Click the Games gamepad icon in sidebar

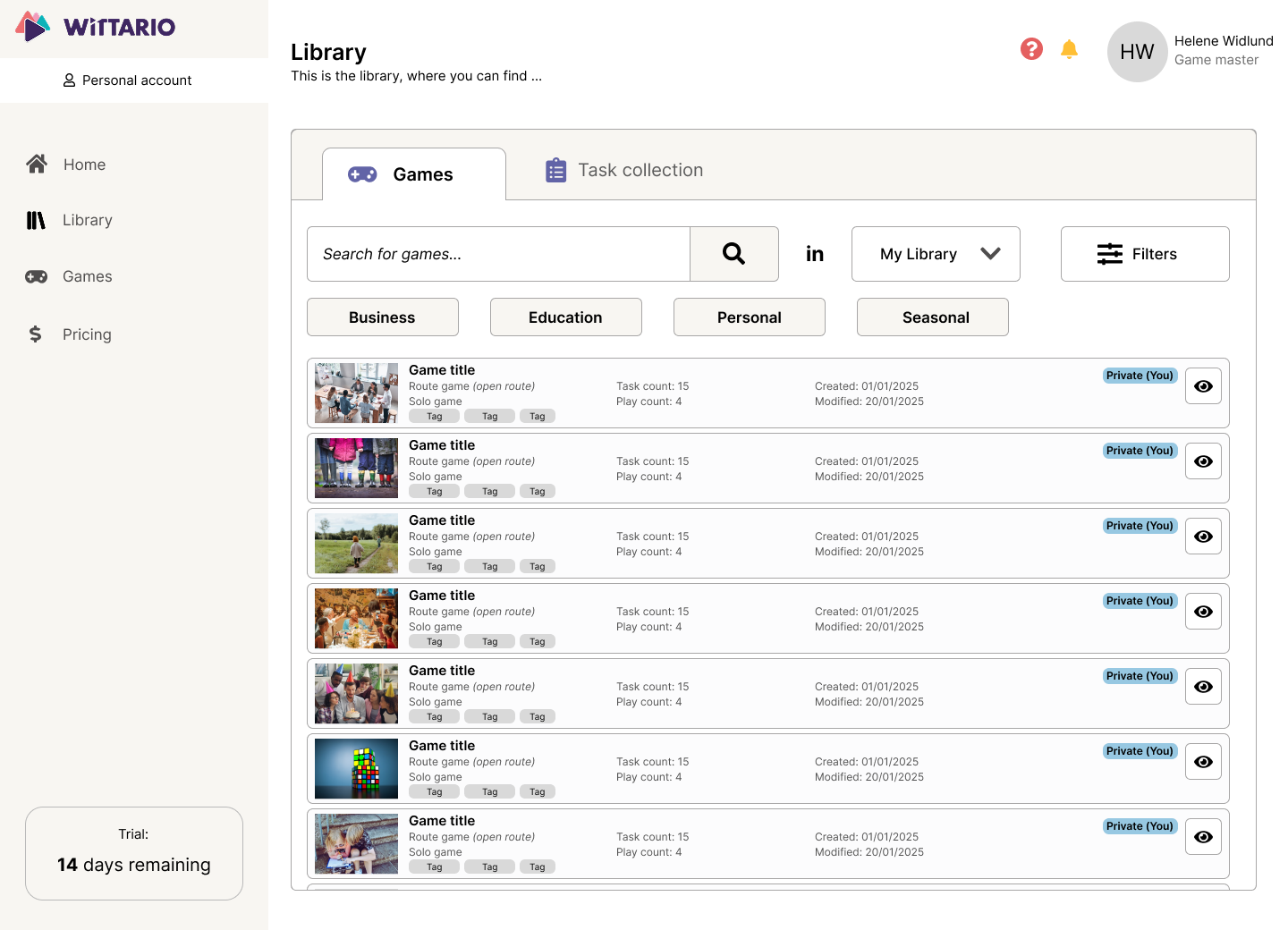pos(37,276)
